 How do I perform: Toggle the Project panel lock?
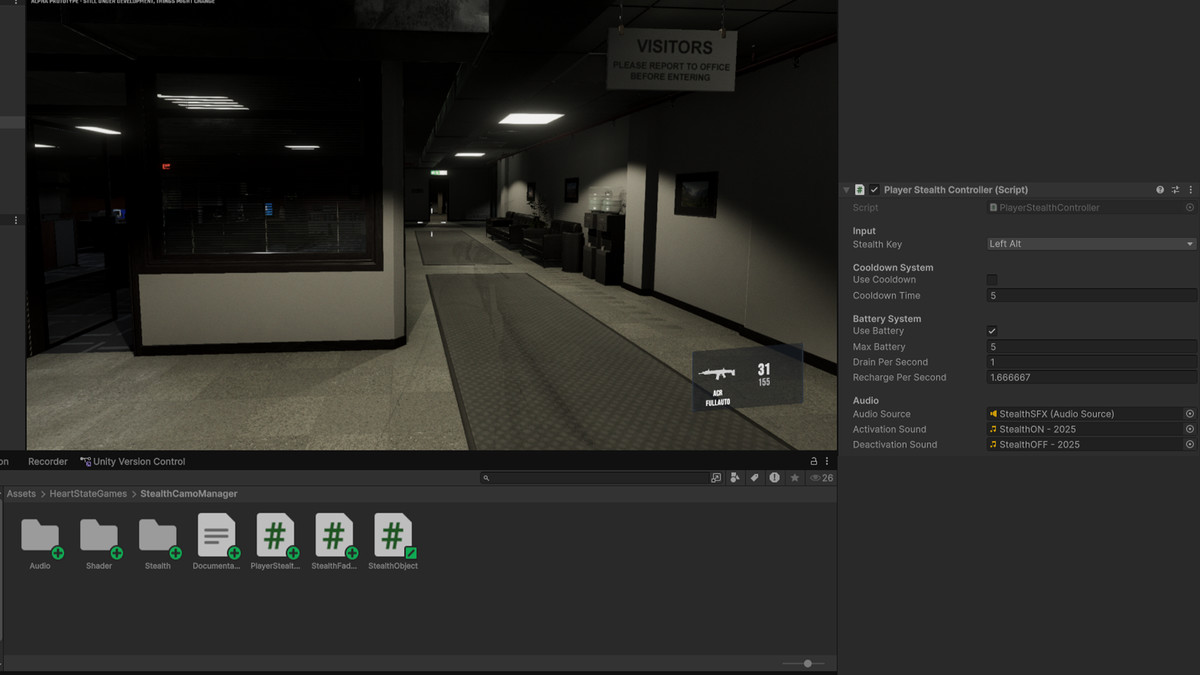[x=814, y=462]
